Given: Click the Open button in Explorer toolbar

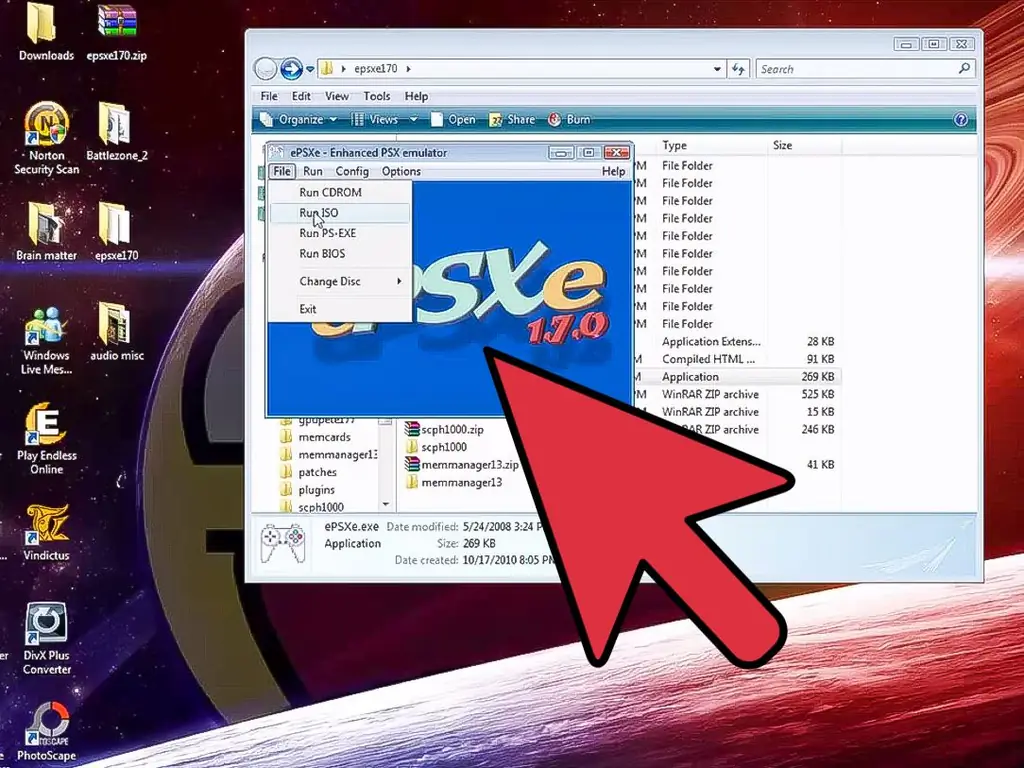Looking at the screenshot, I should 453,120.
